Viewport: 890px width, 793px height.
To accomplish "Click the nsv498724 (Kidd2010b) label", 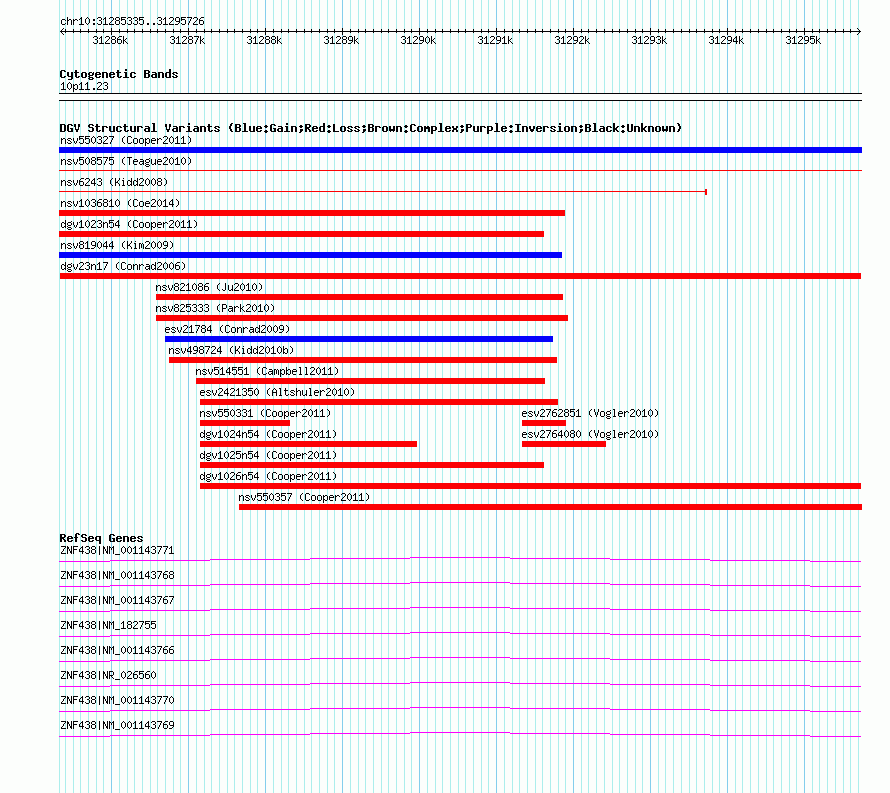I will pyautogui.click(x=231, y=350).
